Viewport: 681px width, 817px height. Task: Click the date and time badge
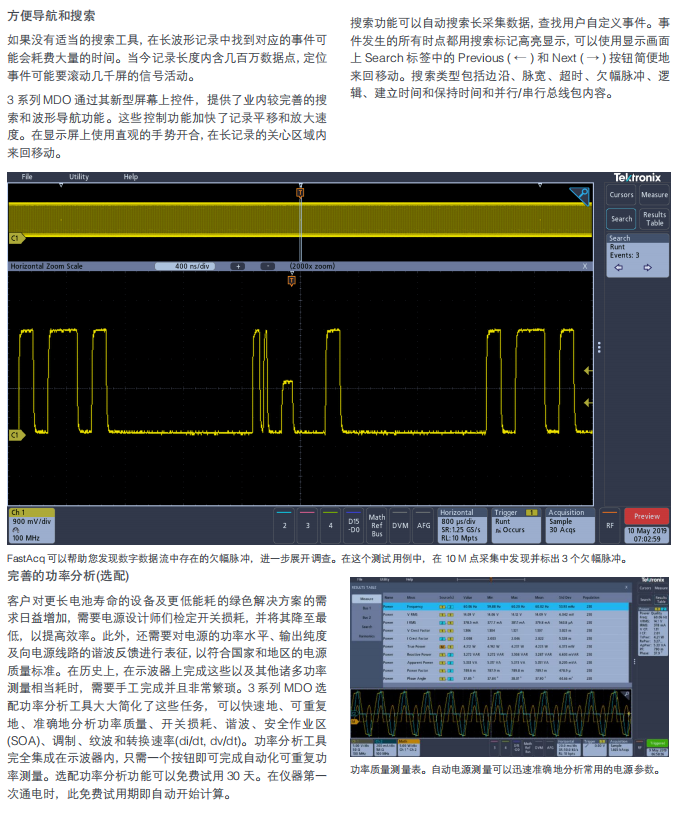(x=647, y=535)
